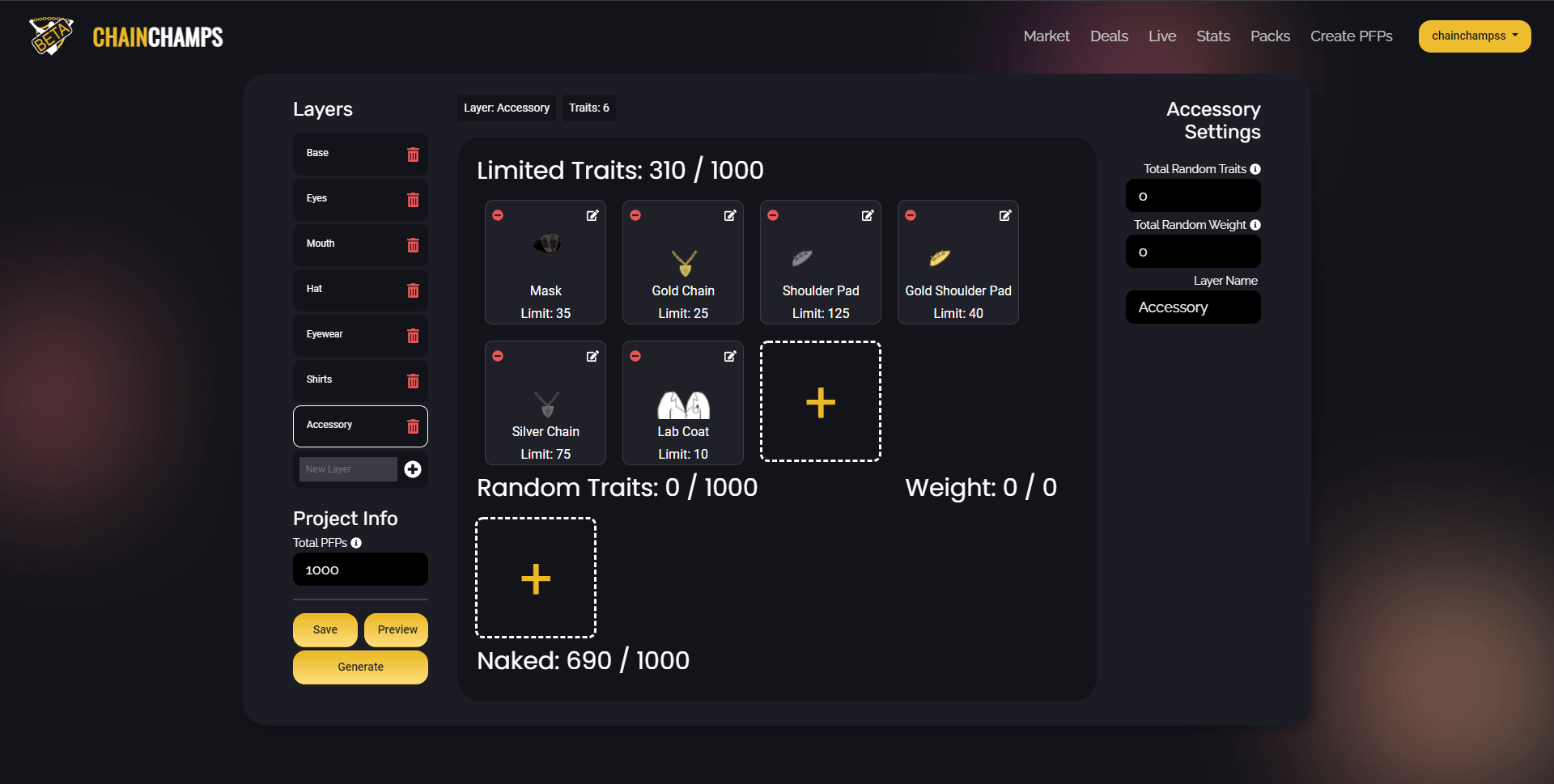
Task: Click the Lab Coat trait image
Action: pos(683,404)
